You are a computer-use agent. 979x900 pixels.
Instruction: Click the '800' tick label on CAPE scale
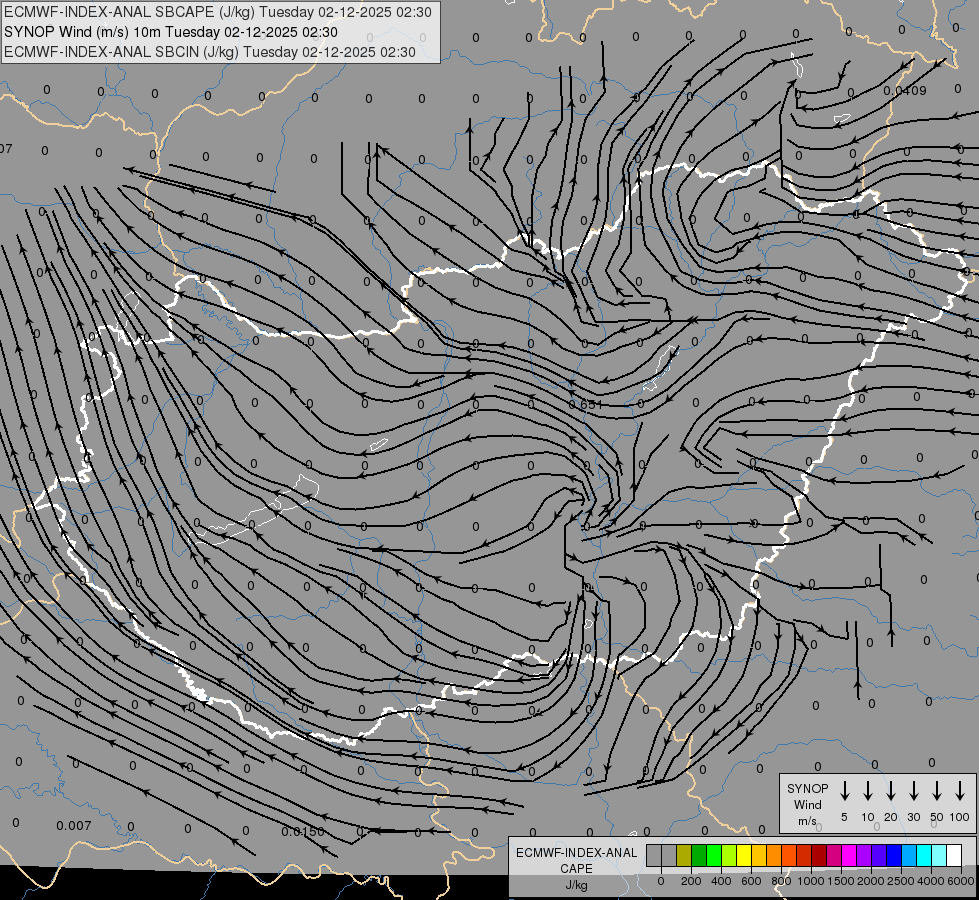click(781, 881)
